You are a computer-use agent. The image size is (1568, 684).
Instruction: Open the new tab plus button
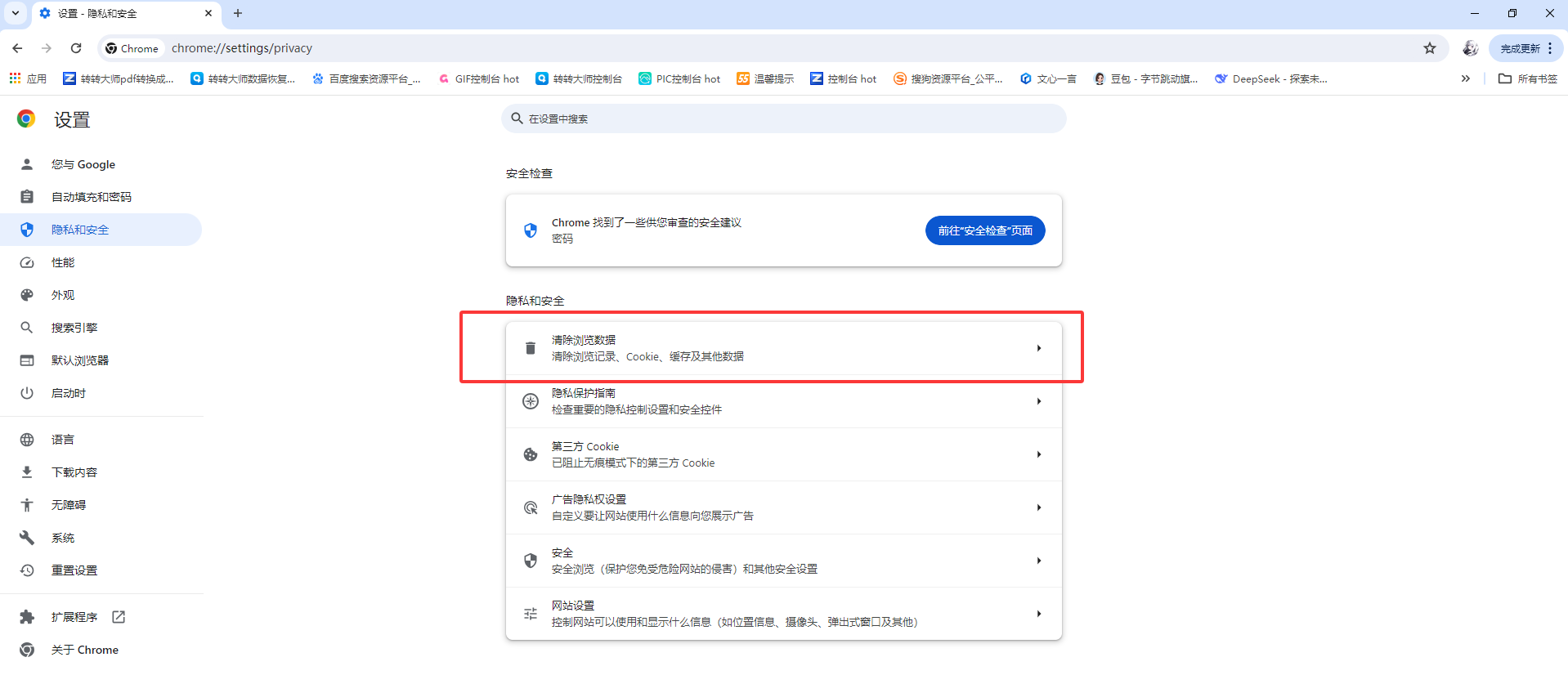(x=238, y=13)
